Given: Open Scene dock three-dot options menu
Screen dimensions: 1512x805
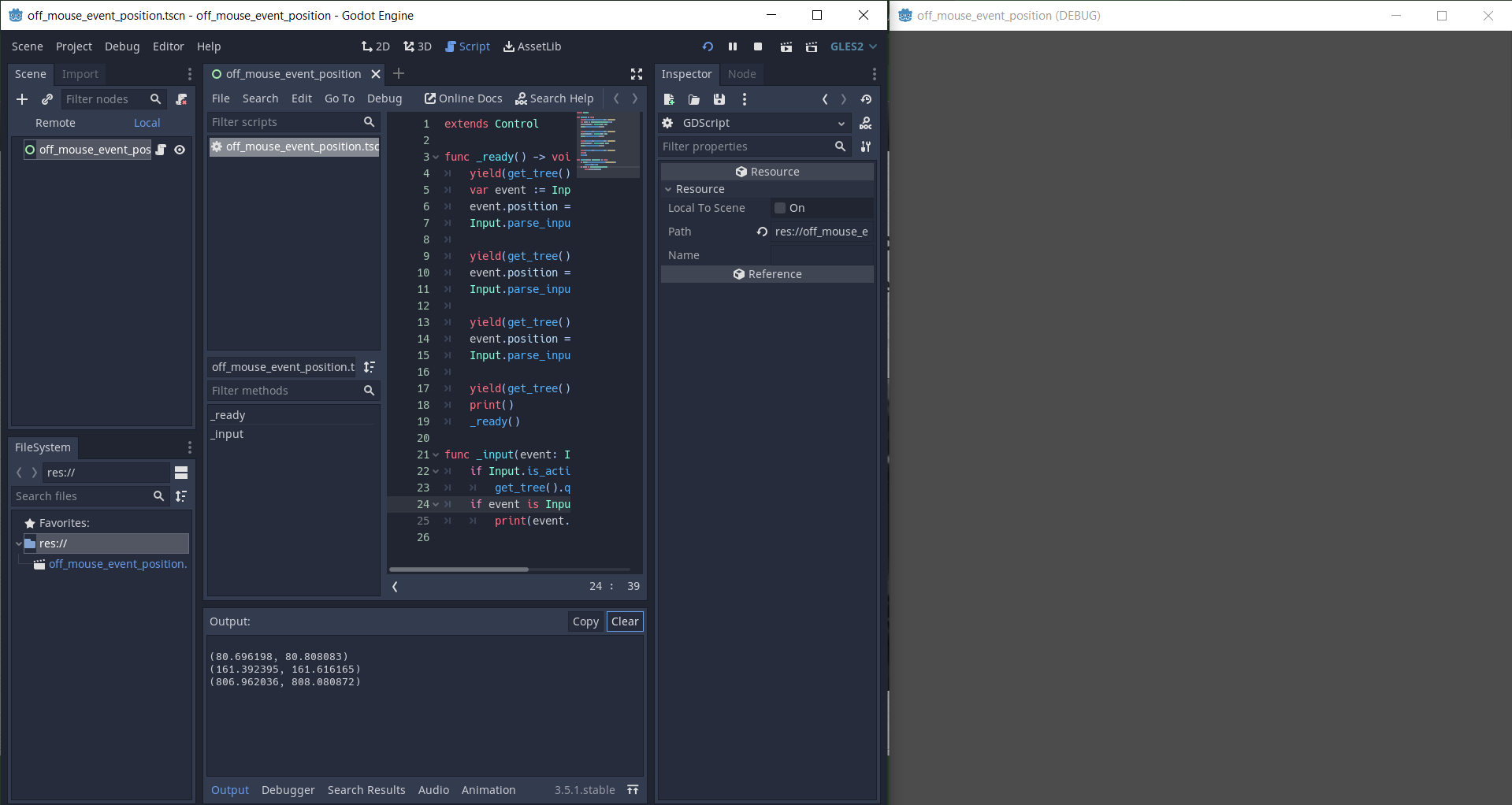Looking at the screenshot, I should tap(189, 74).
